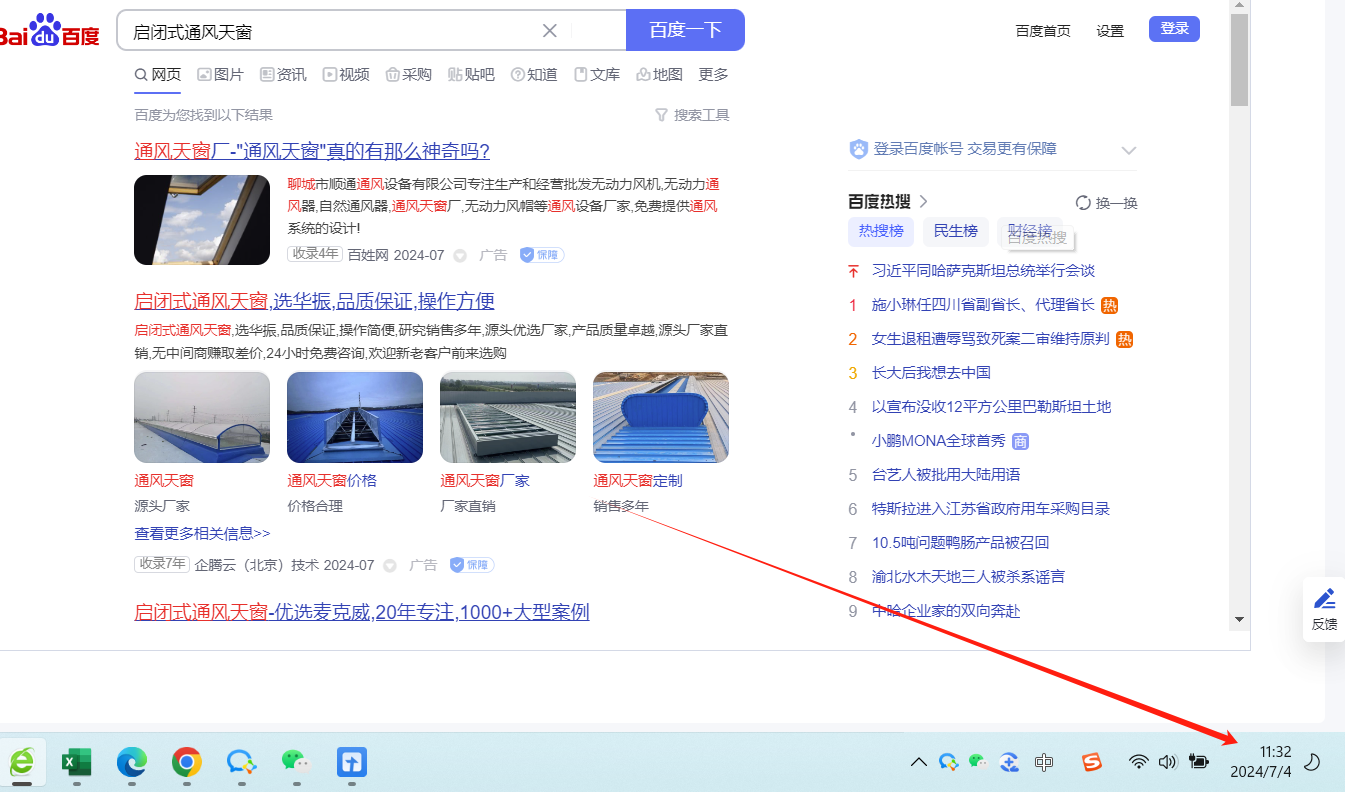Click the scrollbar down arrow of the page
1345x792 pixels.
1240,620
